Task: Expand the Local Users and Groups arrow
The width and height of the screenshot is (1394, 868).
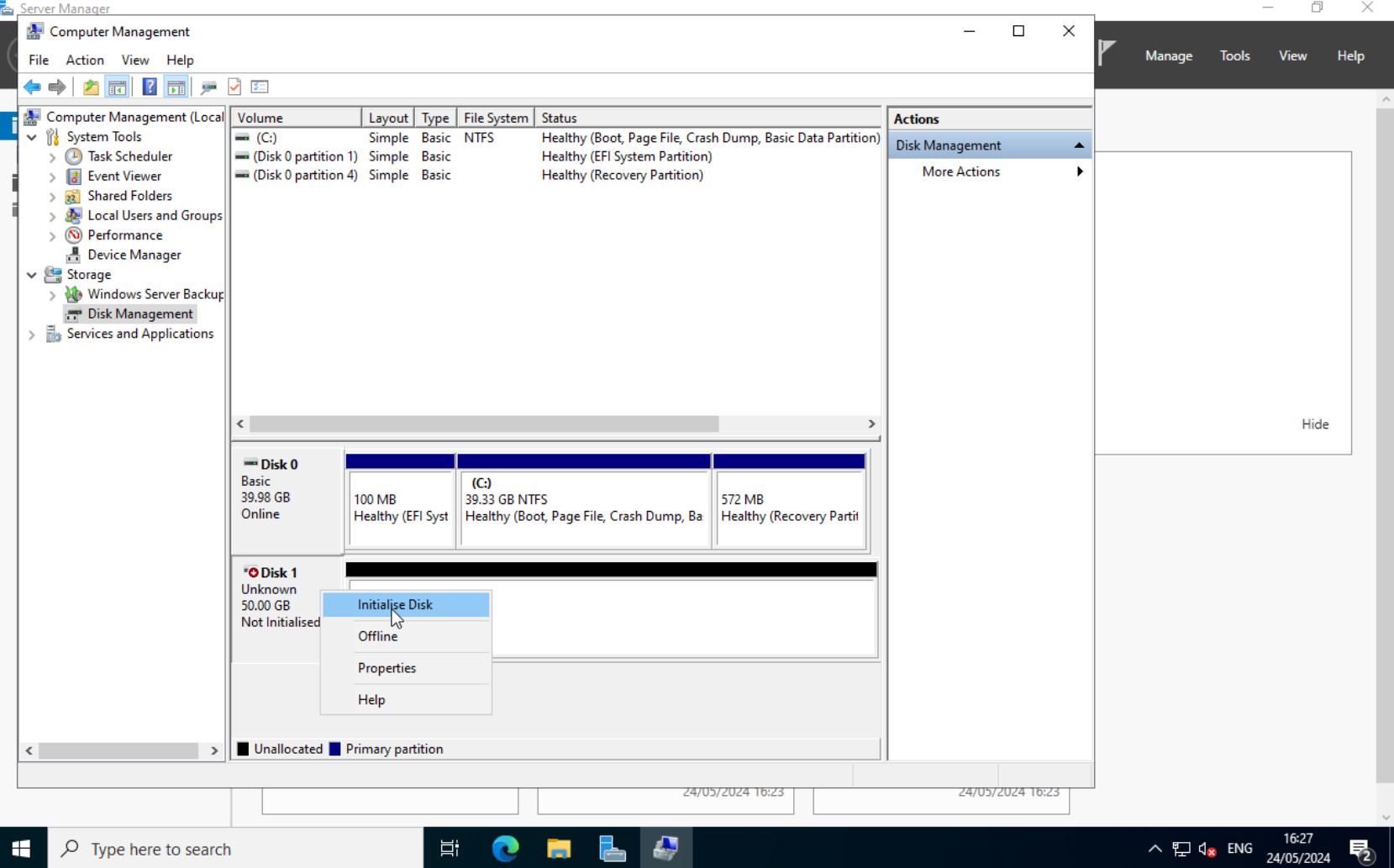Action: click(52, 216)
